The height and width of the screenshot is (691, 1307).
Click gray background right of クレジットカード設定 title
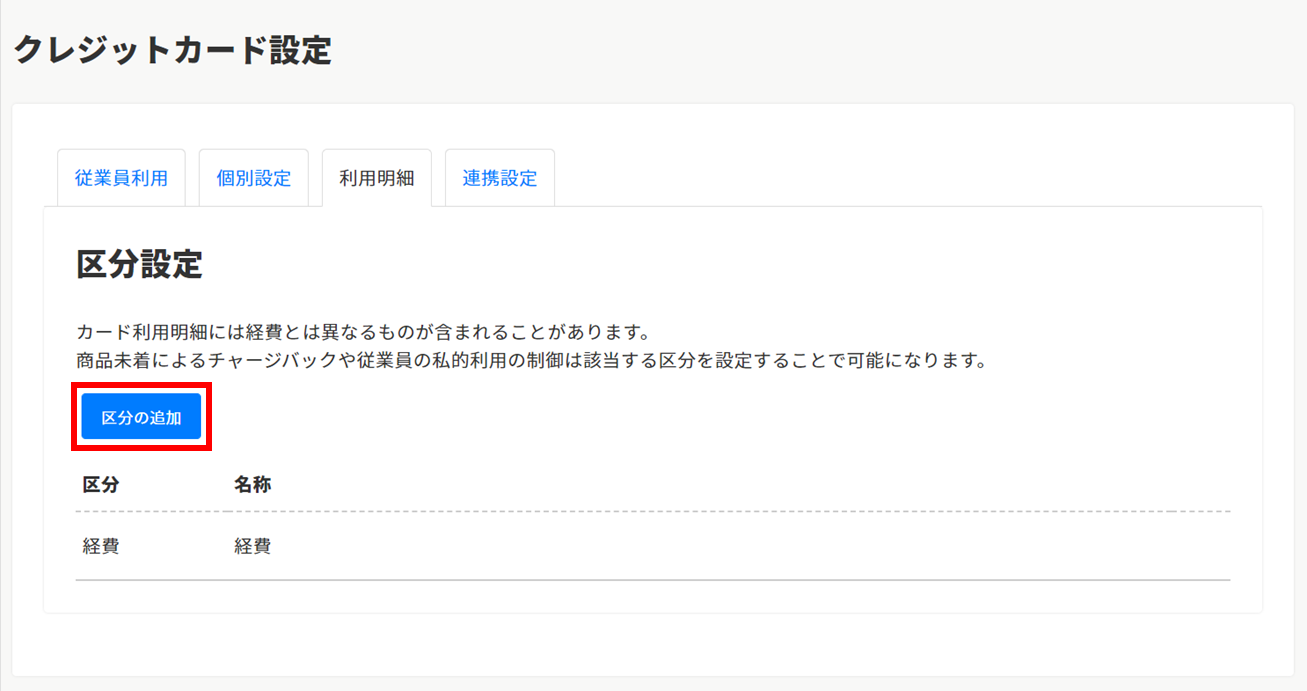800,50
